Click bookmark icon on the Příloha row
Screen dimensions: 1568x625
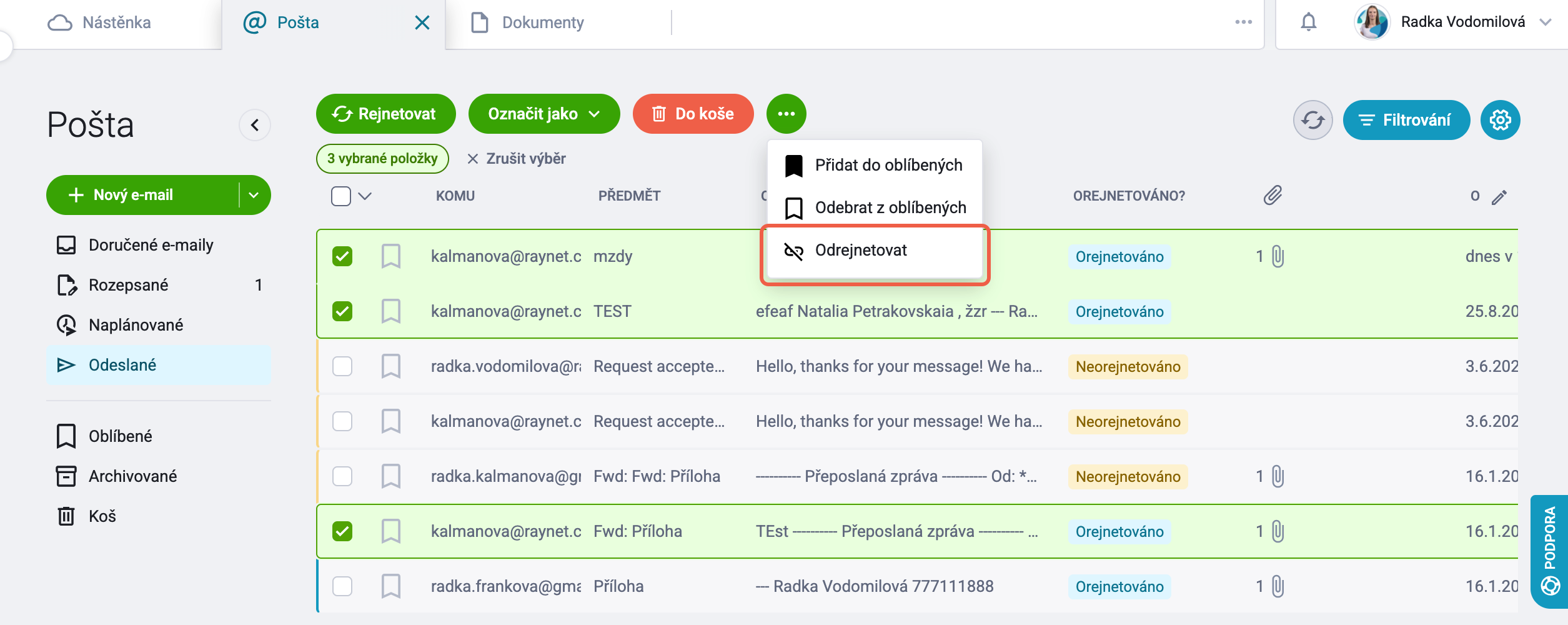(x=391, y=586)
